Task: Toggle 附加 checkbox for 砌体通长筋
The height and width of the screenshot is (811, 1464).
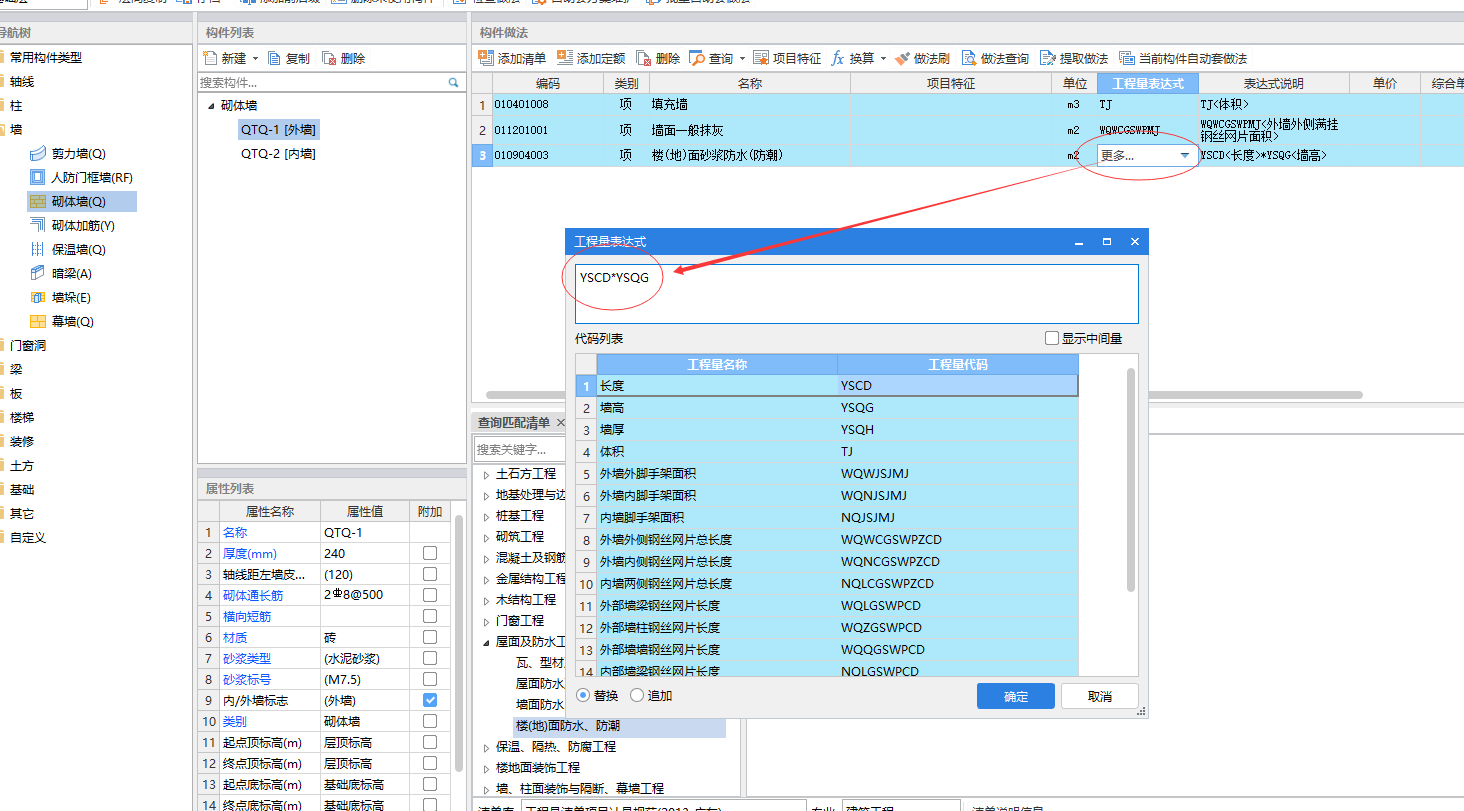Action: [430, 595]
